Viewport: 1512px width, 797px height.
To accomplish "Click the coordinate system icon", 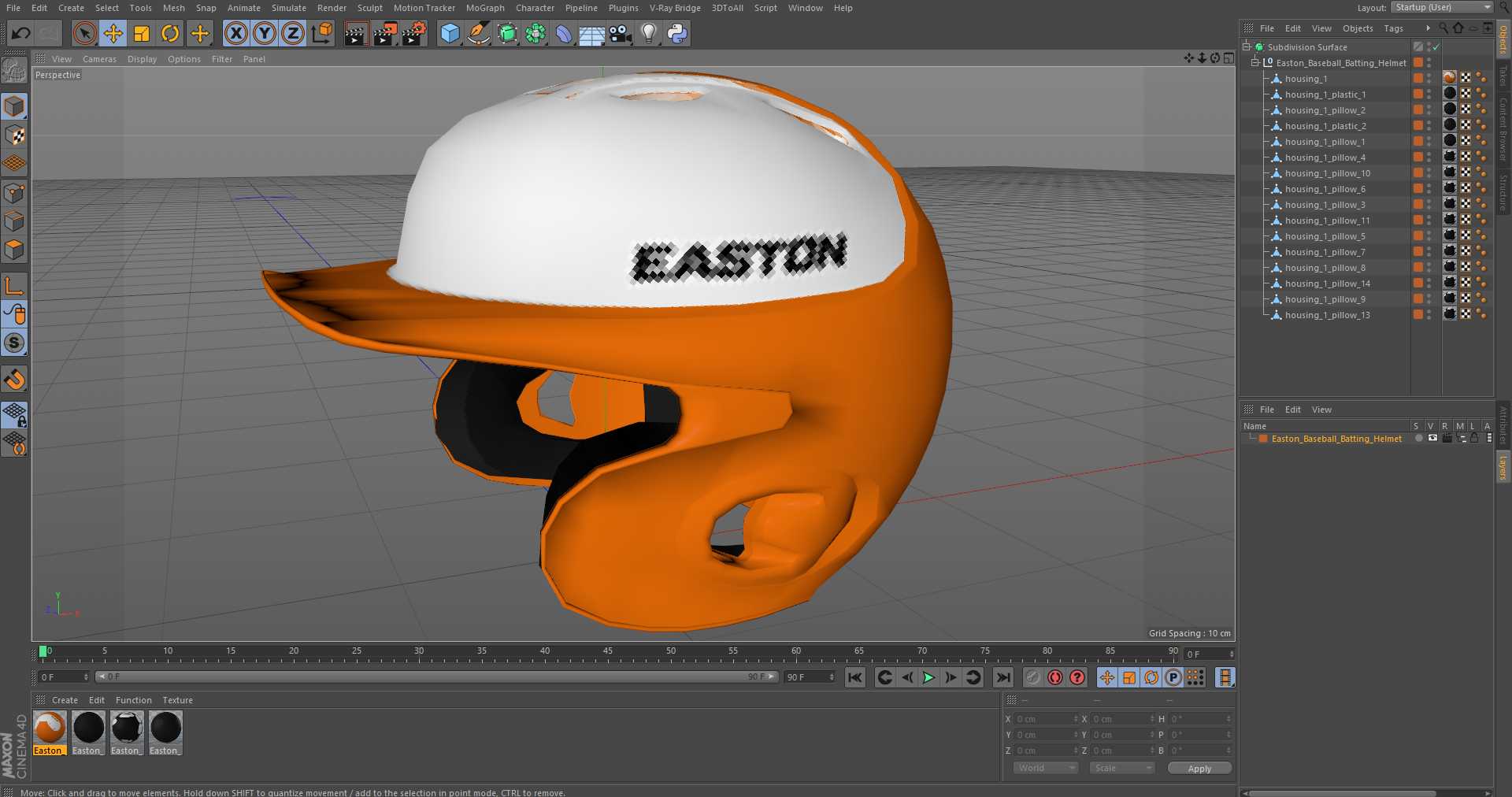I will click(321, 33).
